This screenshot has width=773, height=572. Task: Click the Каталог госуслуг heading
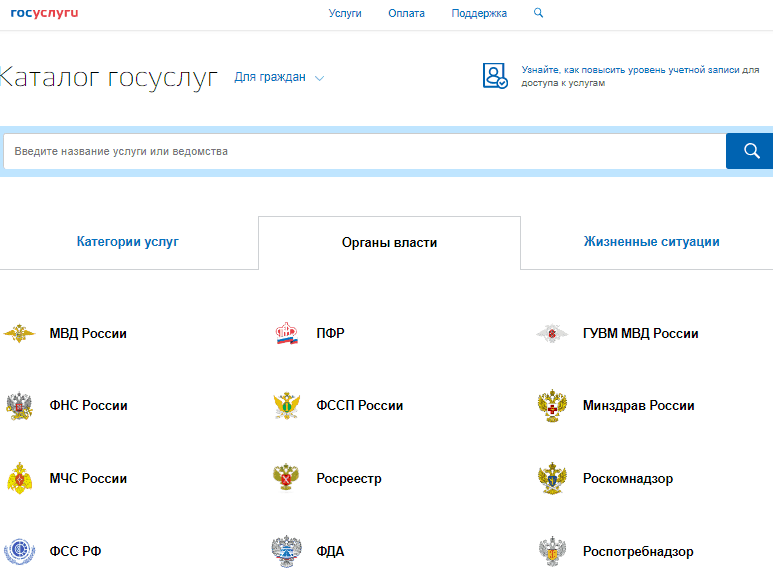pyautogui.click(x=108, y=77)
